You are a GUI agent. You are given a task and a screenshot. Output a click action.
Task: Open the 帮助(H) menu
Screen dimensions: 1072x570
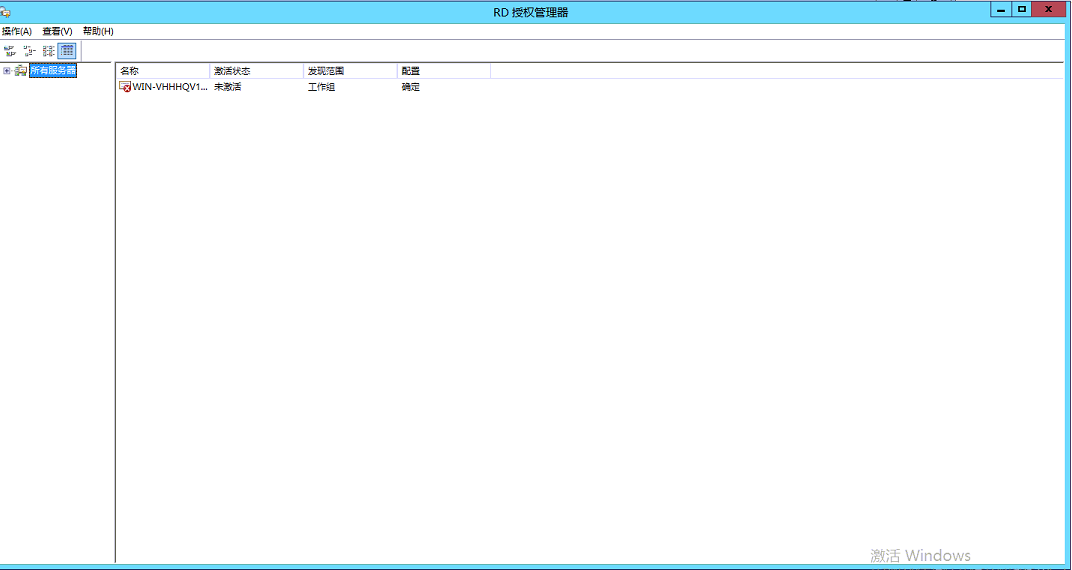[98, 31]
